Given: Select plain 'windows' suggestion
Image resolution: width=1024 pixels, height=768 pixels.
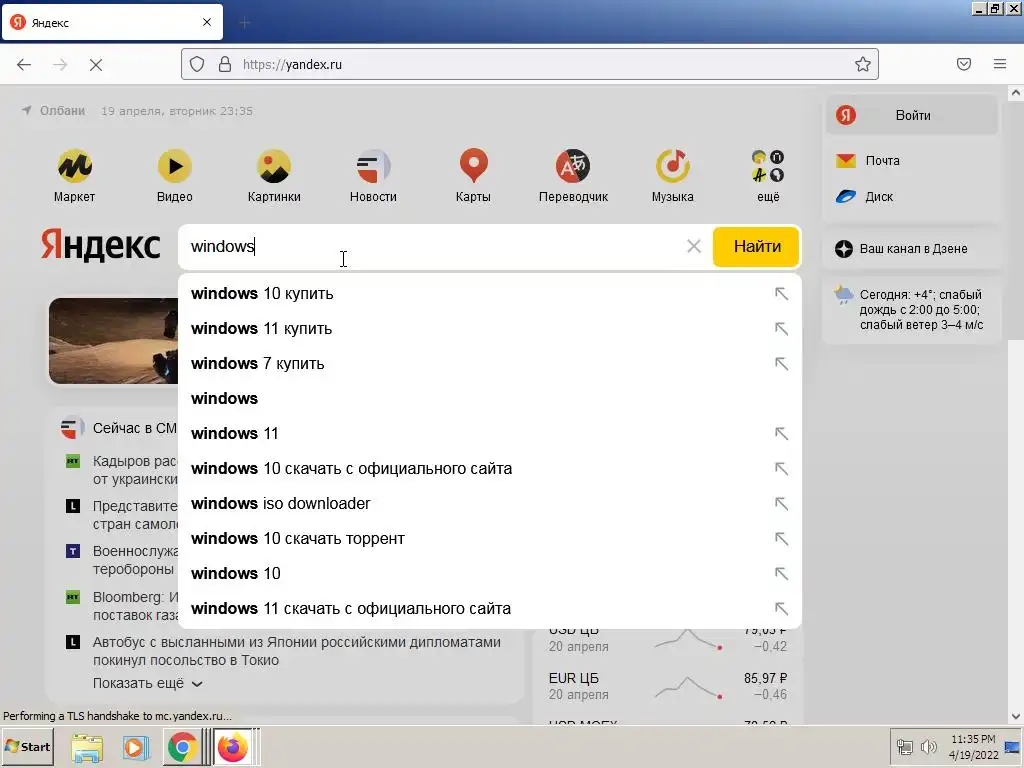Looking at the screenshot, I should point(224,398).
